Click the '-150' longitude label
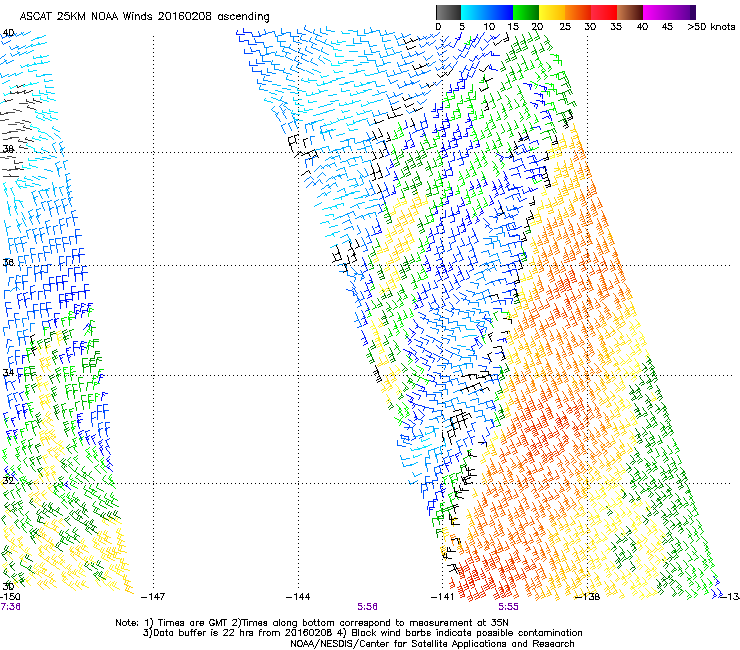 10,596
